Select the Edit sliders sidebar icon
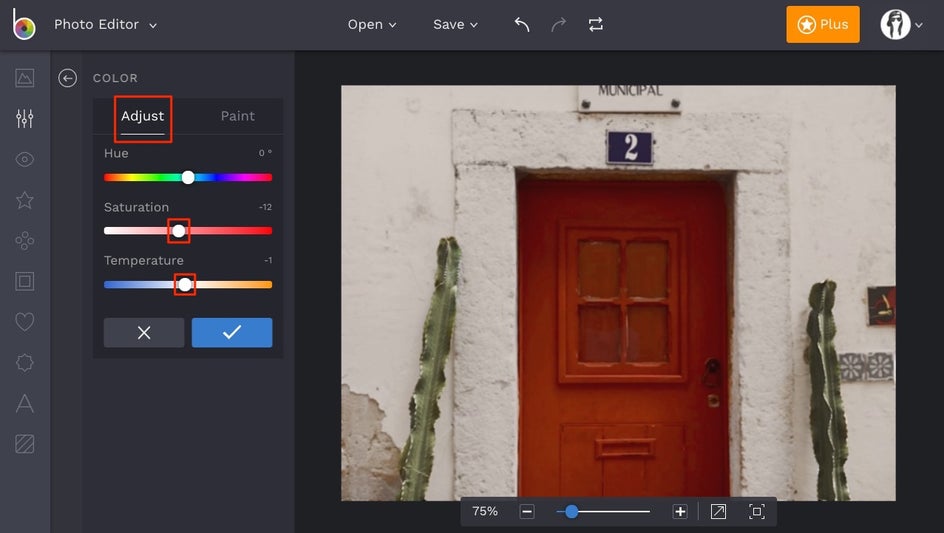The width and height of the screenshot is (944, 533). point(25,119)
